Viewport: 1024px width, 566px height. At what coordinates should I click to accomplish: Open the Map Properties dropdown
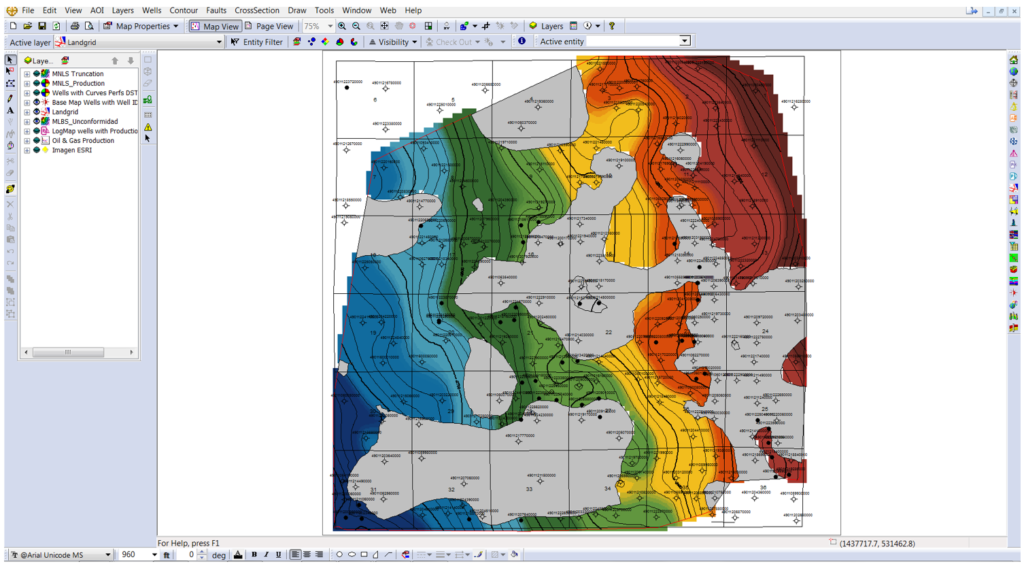click(x=176, y=26)
